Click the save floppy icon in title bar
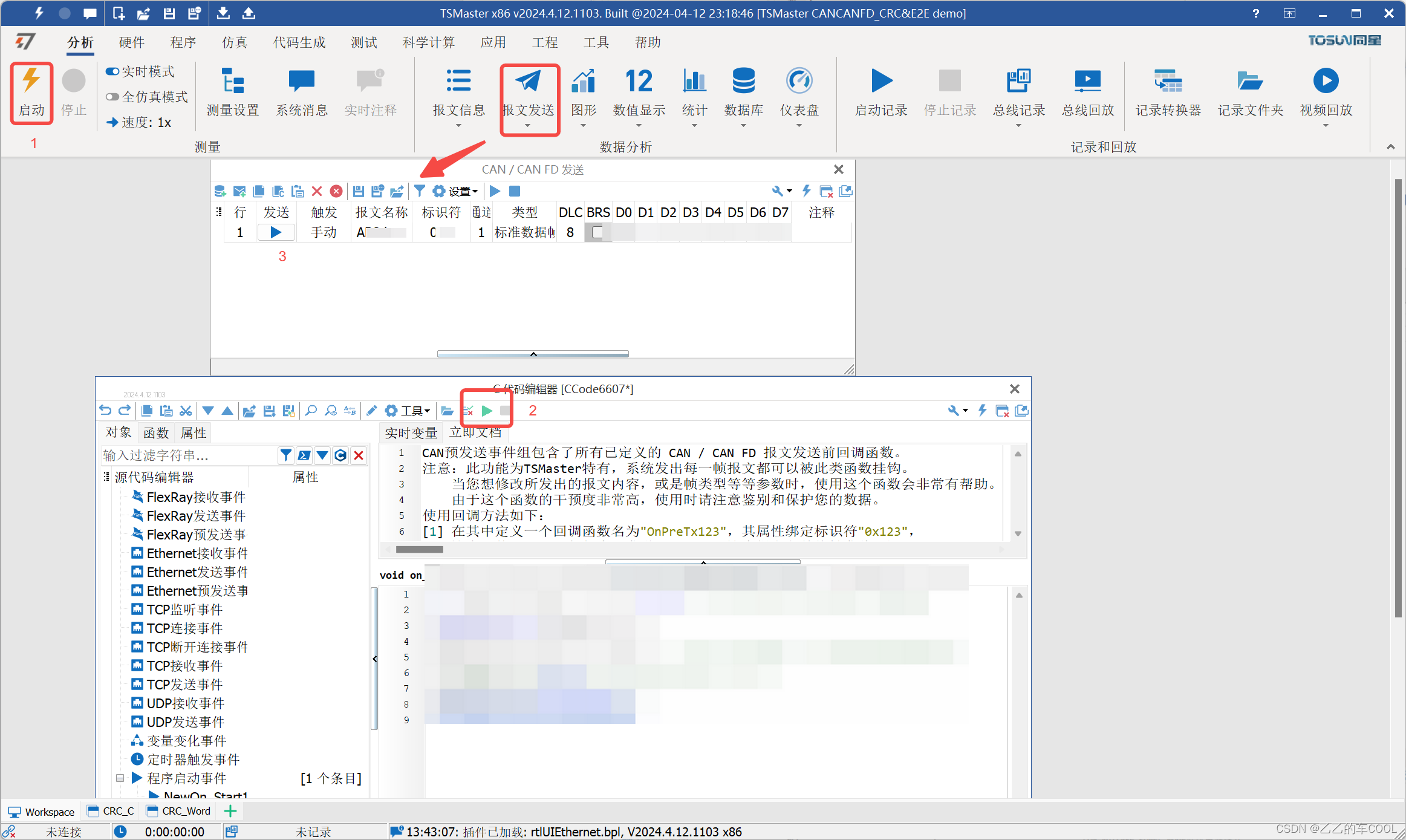Image resolution: width=1406 pixels, height=840 pixels. click(169, 13)
